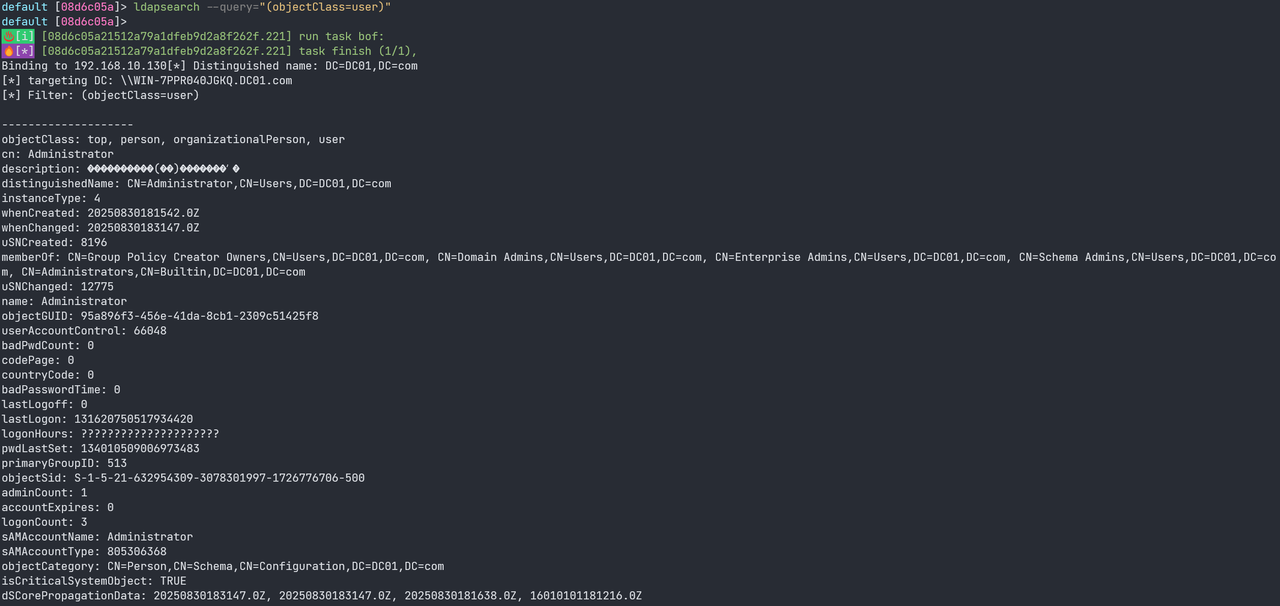Click the garbled description attribute value
Screen dimensions: 1280x606
tap(163, 169)
